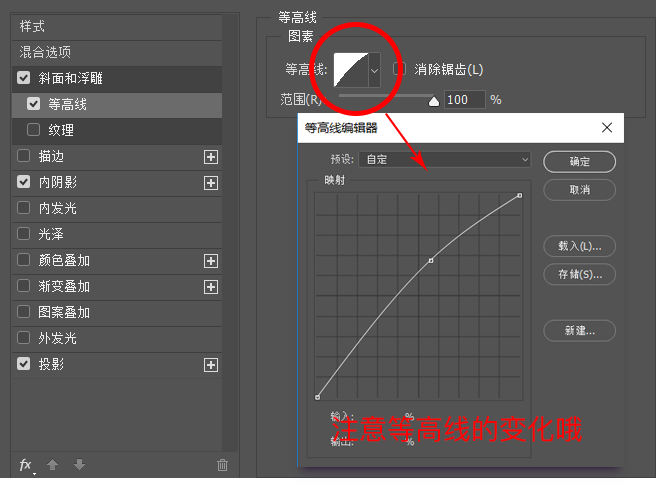Select the 内阴影 effect label
This screenshot has width=656, height=485.
[x=58, y=182]
